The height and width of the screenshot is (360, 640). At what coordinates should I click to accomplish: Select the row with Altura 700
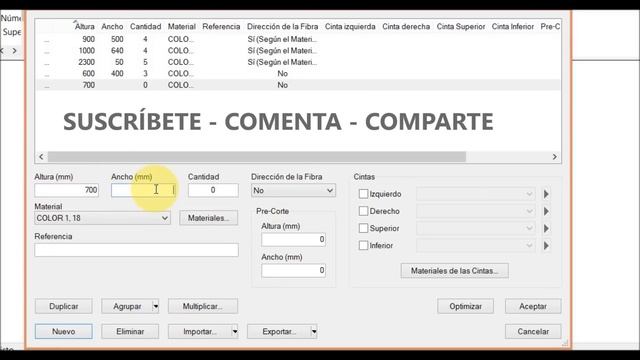(298, 85)
